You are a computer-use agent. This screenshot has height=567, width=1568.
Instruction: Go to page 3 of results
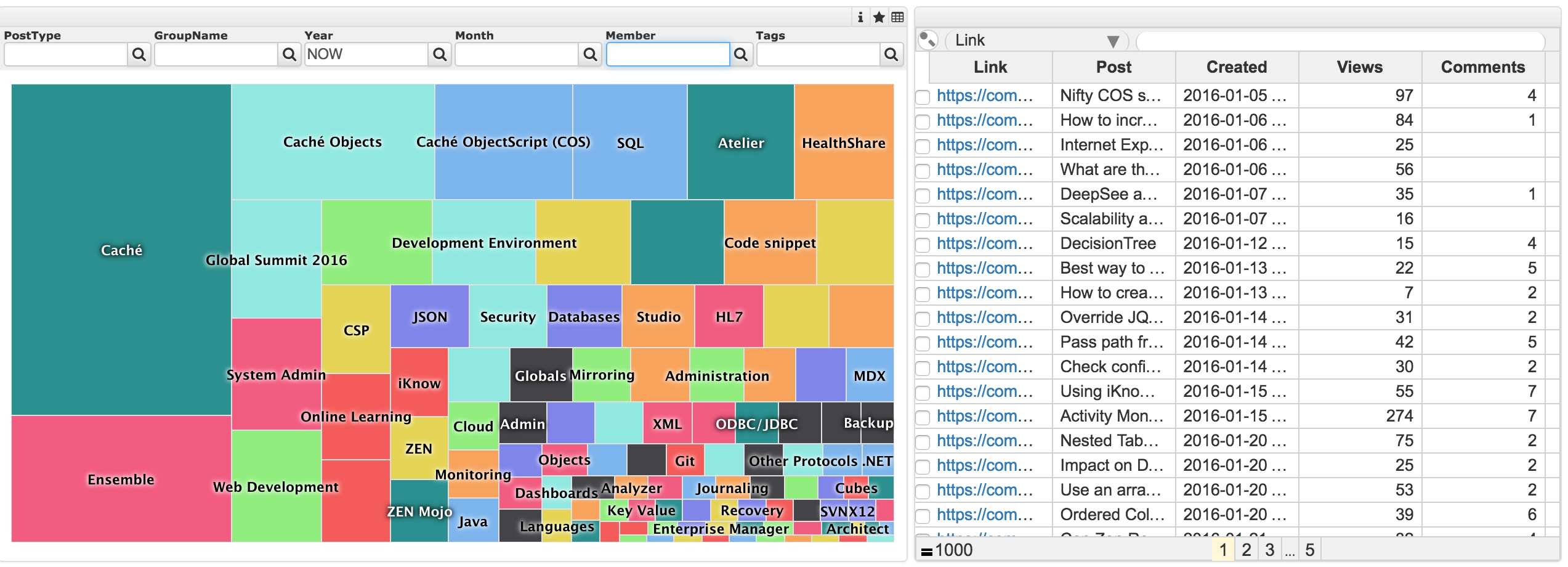(x=1269, y=550)
